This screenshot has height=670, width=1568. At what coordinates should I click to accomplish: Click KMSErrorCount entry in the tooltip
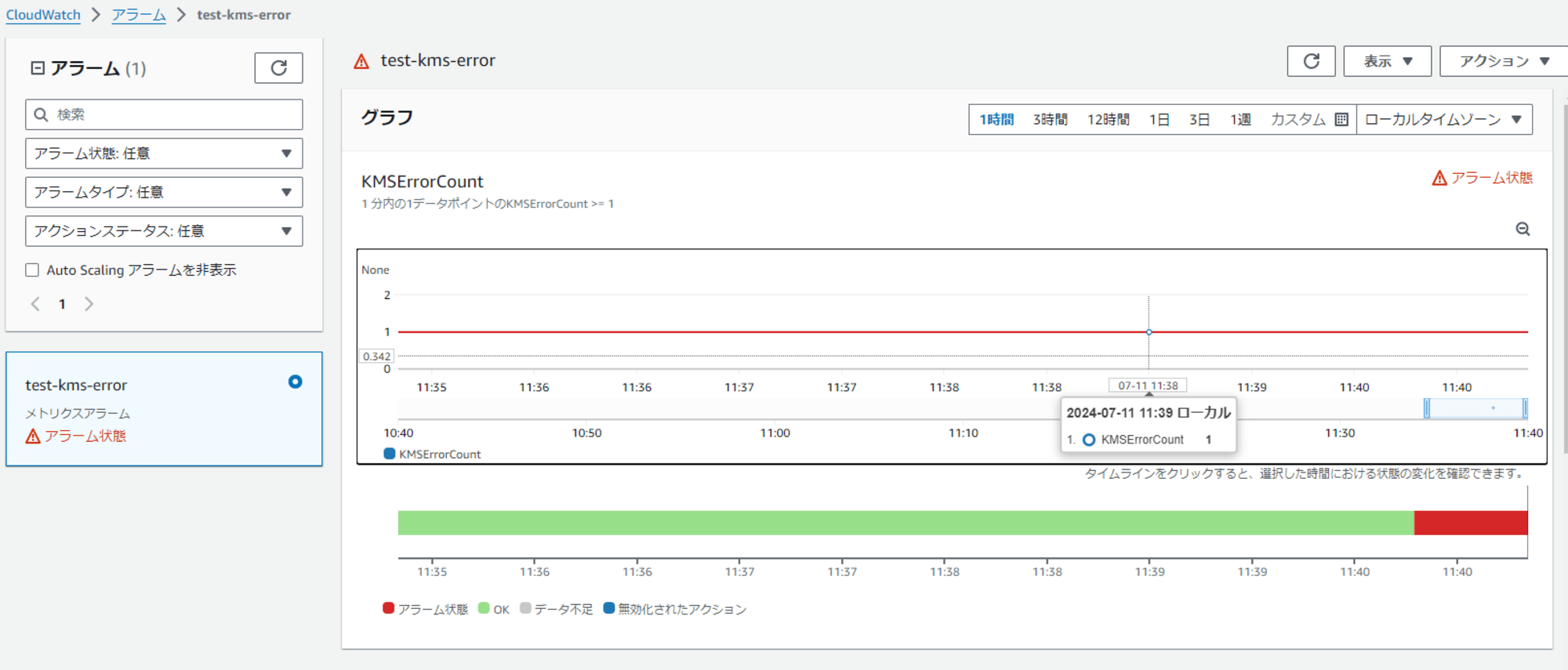pyautogui.click(x=1142, y=440)
